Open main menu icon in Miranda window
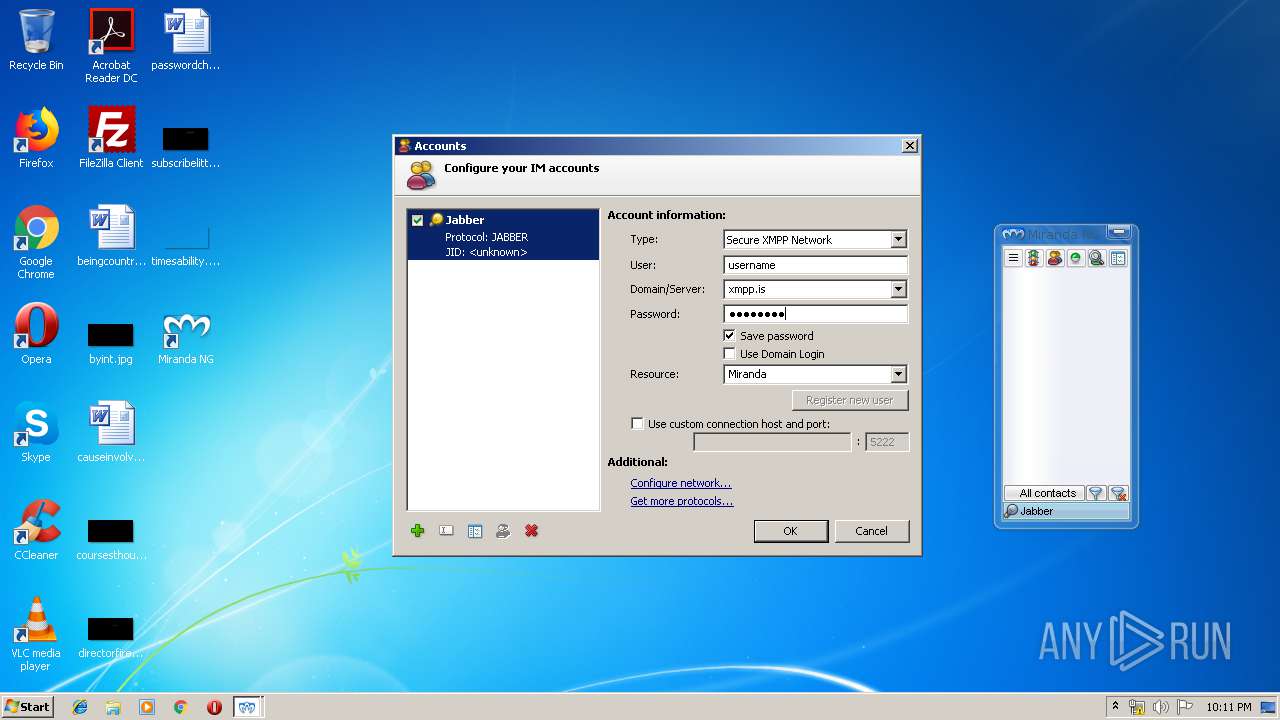Image resolution: width=1280 pixels, height=720 pixels. tap(1013, 258)
